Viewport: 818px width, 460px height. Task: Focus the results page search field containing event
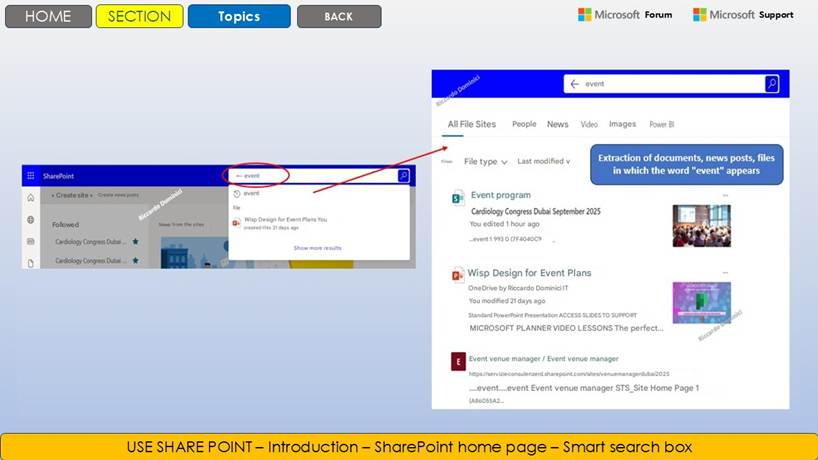pos(671,83)
